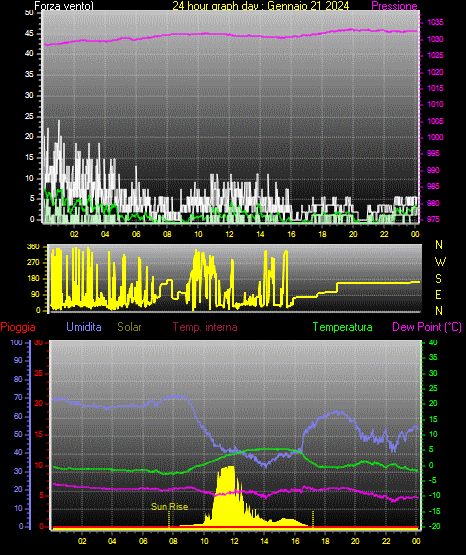Click the blue 'Umidita' legend label
This screenshot has height=555, width=466.
(84, 327)
